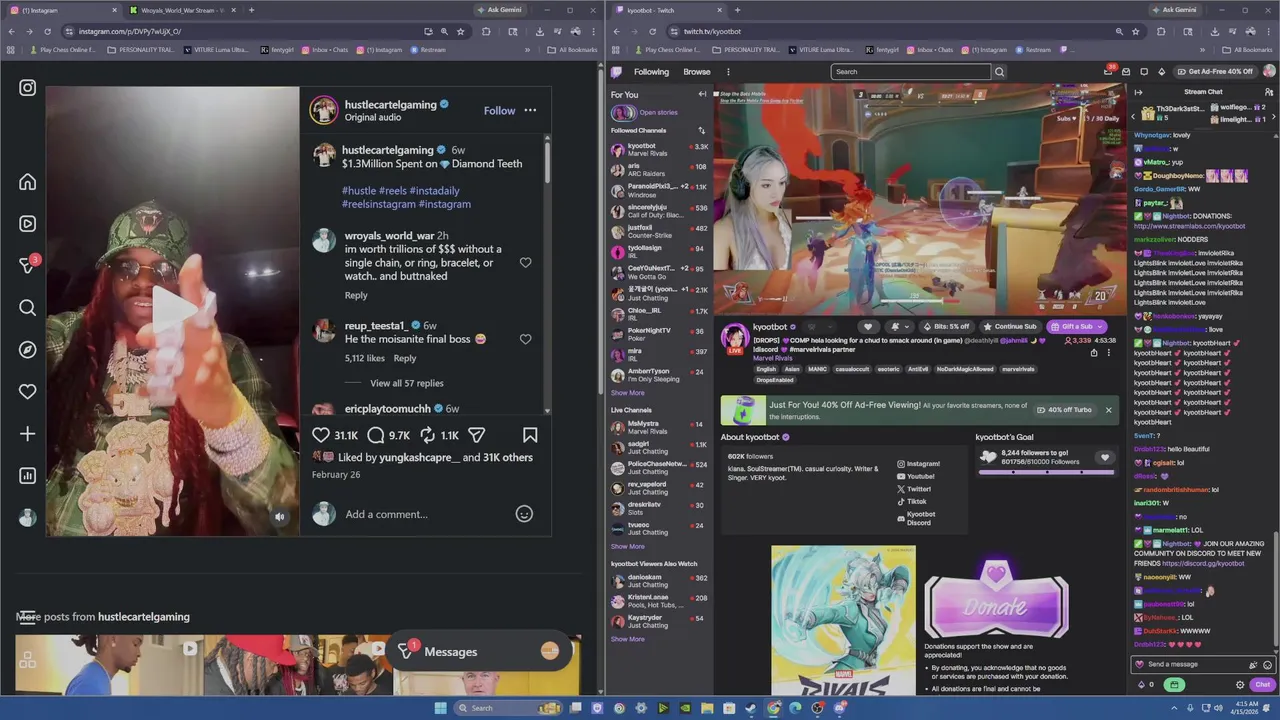Click the 40% off Turbo button

point(1065,410)
